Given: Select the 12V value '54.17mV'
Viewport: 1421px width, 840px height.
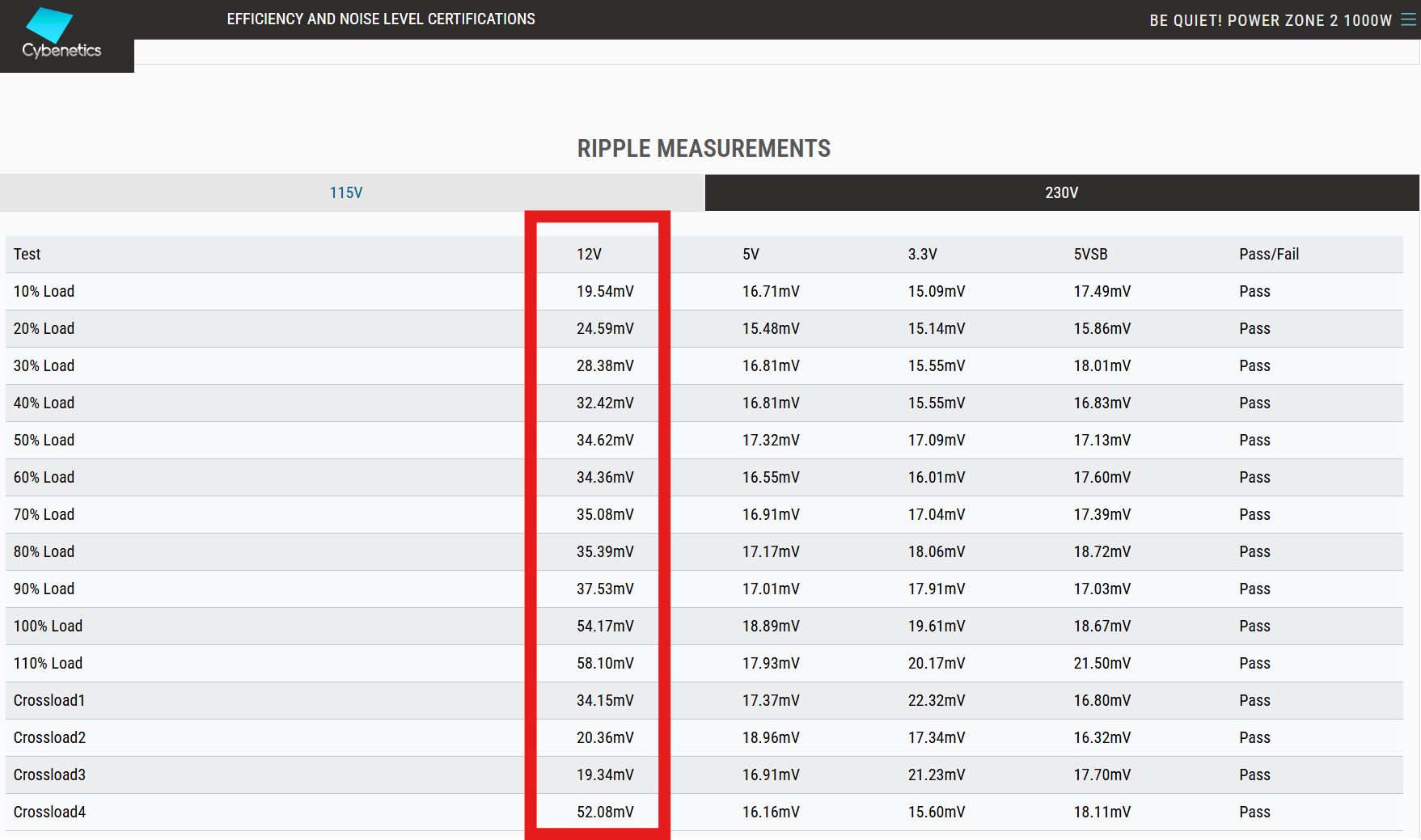Looking at the screenshot, I should [x=605, y=626].
